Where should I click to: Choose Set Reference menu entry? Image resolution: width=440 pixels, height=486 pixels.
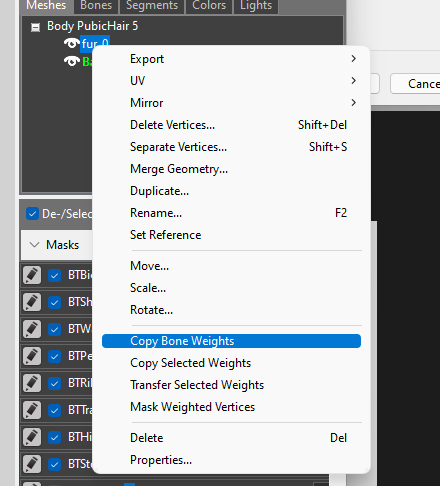(x=231, y=235)
